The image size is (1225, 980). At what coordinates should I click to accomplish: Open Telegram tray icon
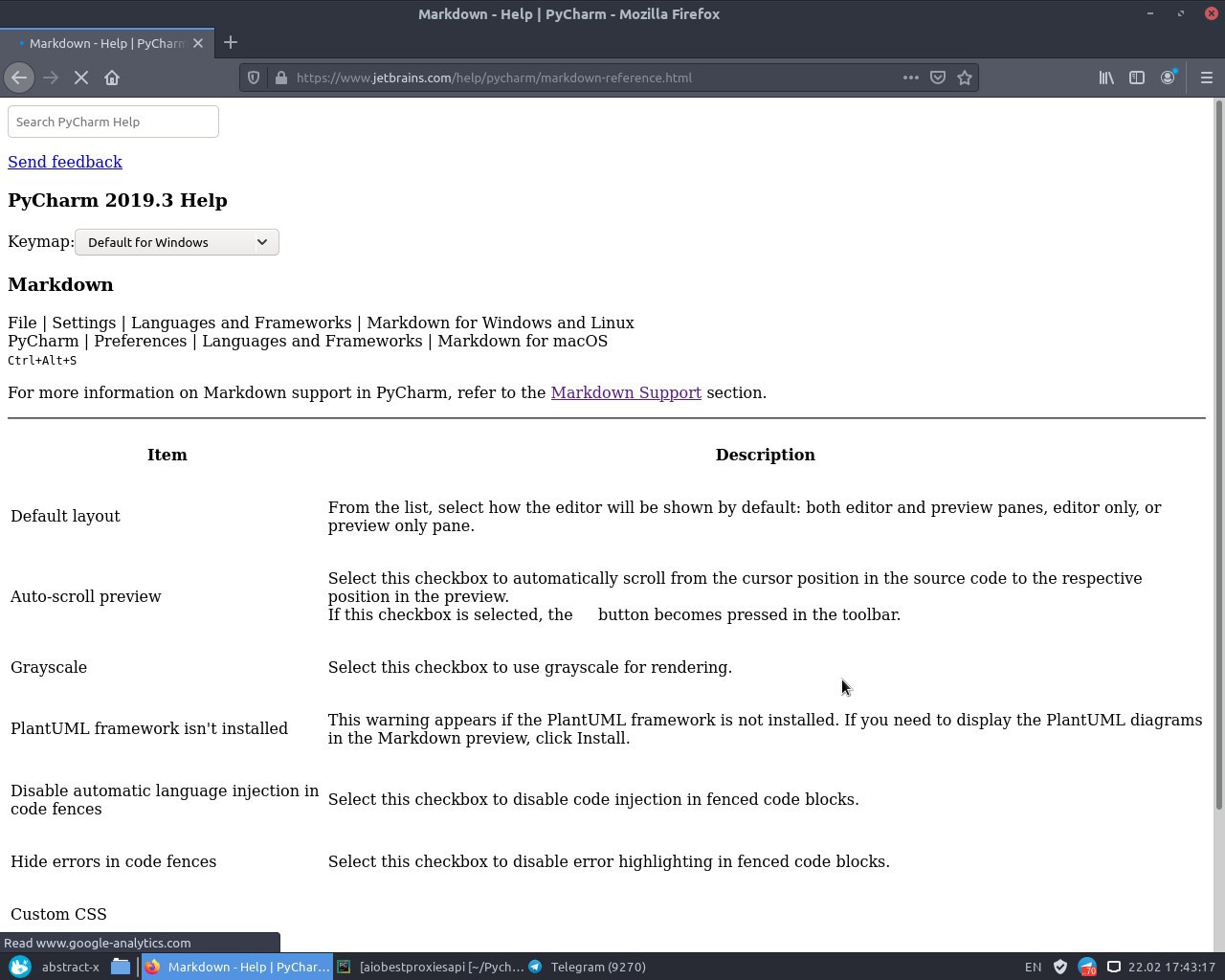click(x=1086, y=967)
